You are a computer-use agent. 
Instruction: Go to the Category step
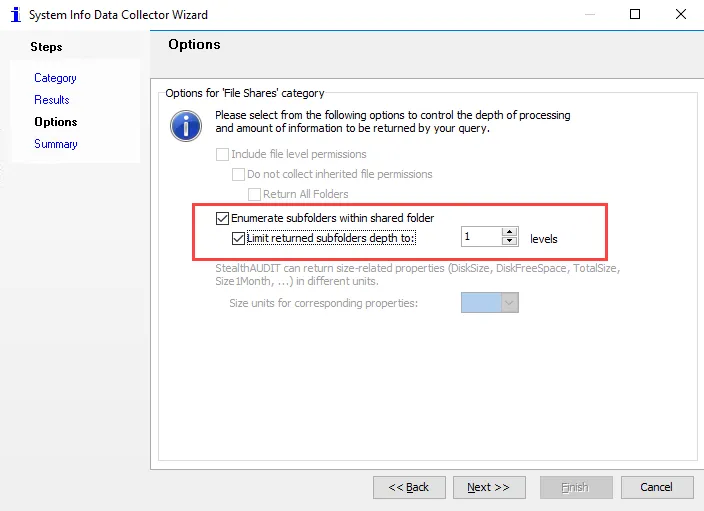pos(55,78)
